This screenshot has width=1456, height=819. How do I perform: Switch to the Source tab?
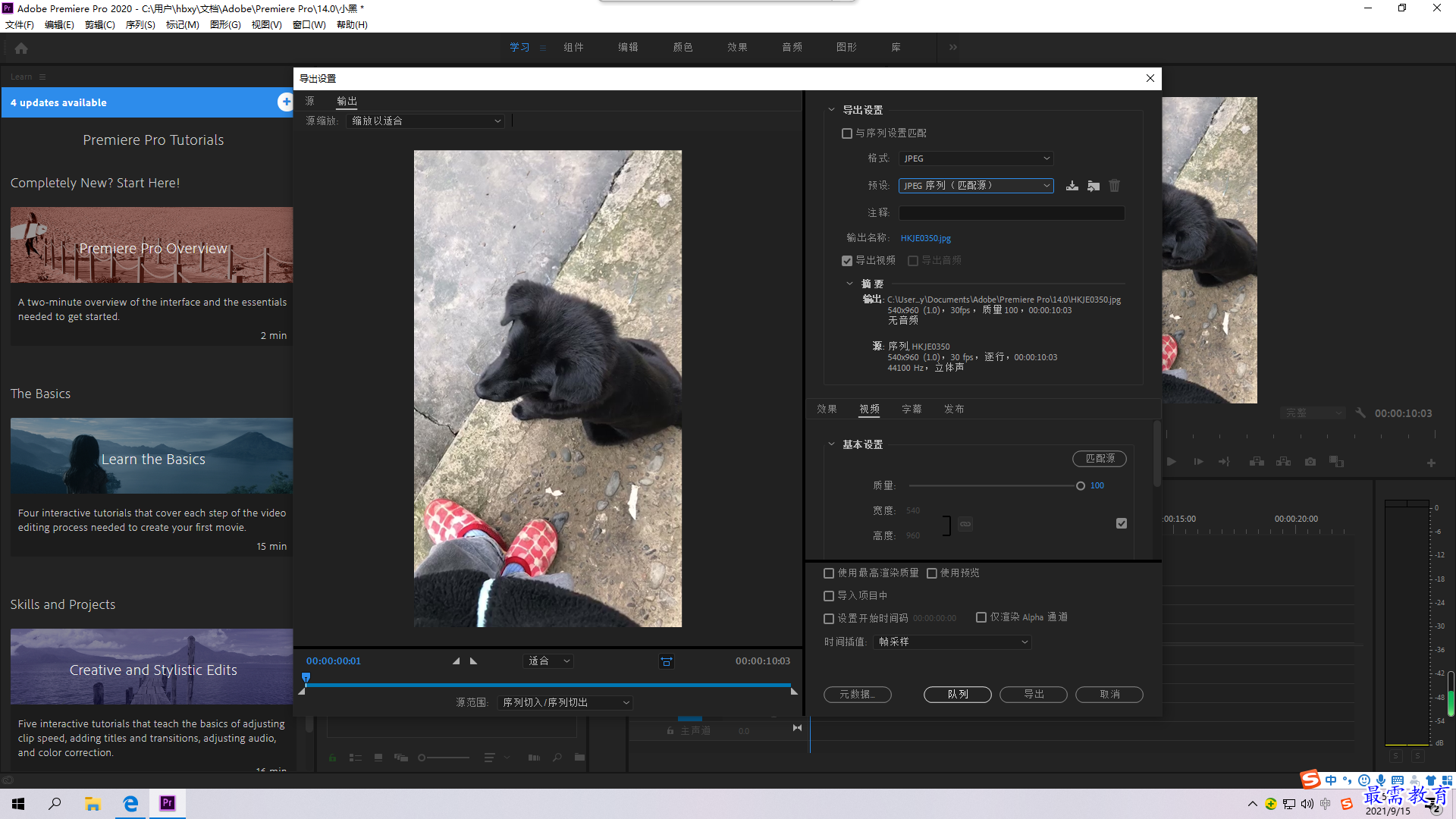(x=309, y=101)
